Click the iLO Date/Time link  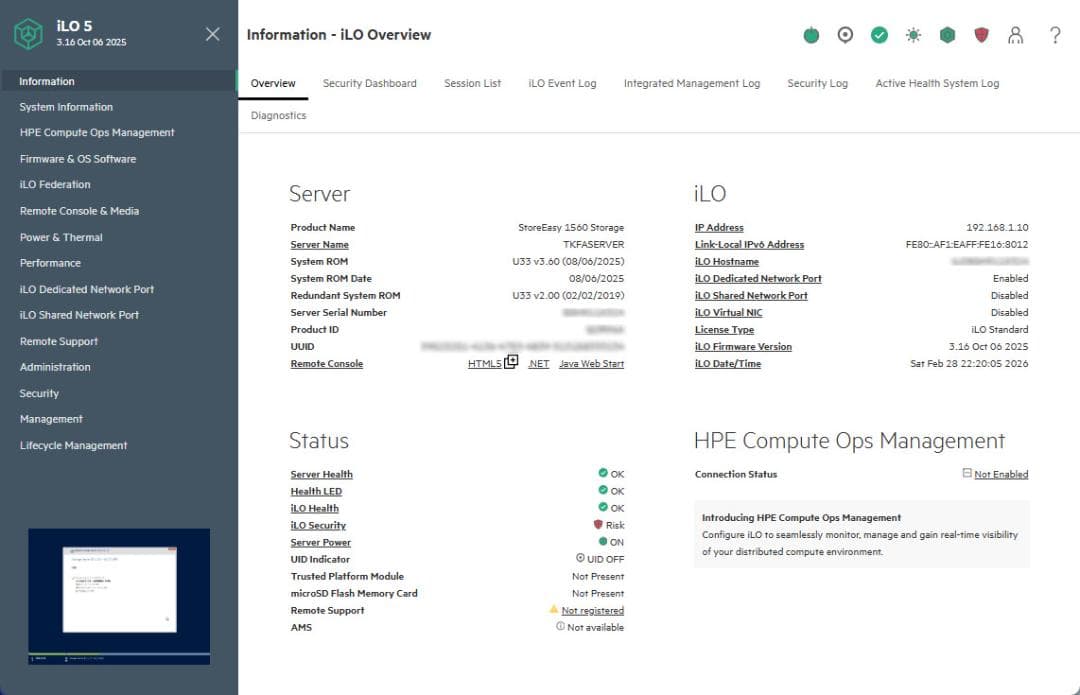pyautogui.click(x=728, y=364)
